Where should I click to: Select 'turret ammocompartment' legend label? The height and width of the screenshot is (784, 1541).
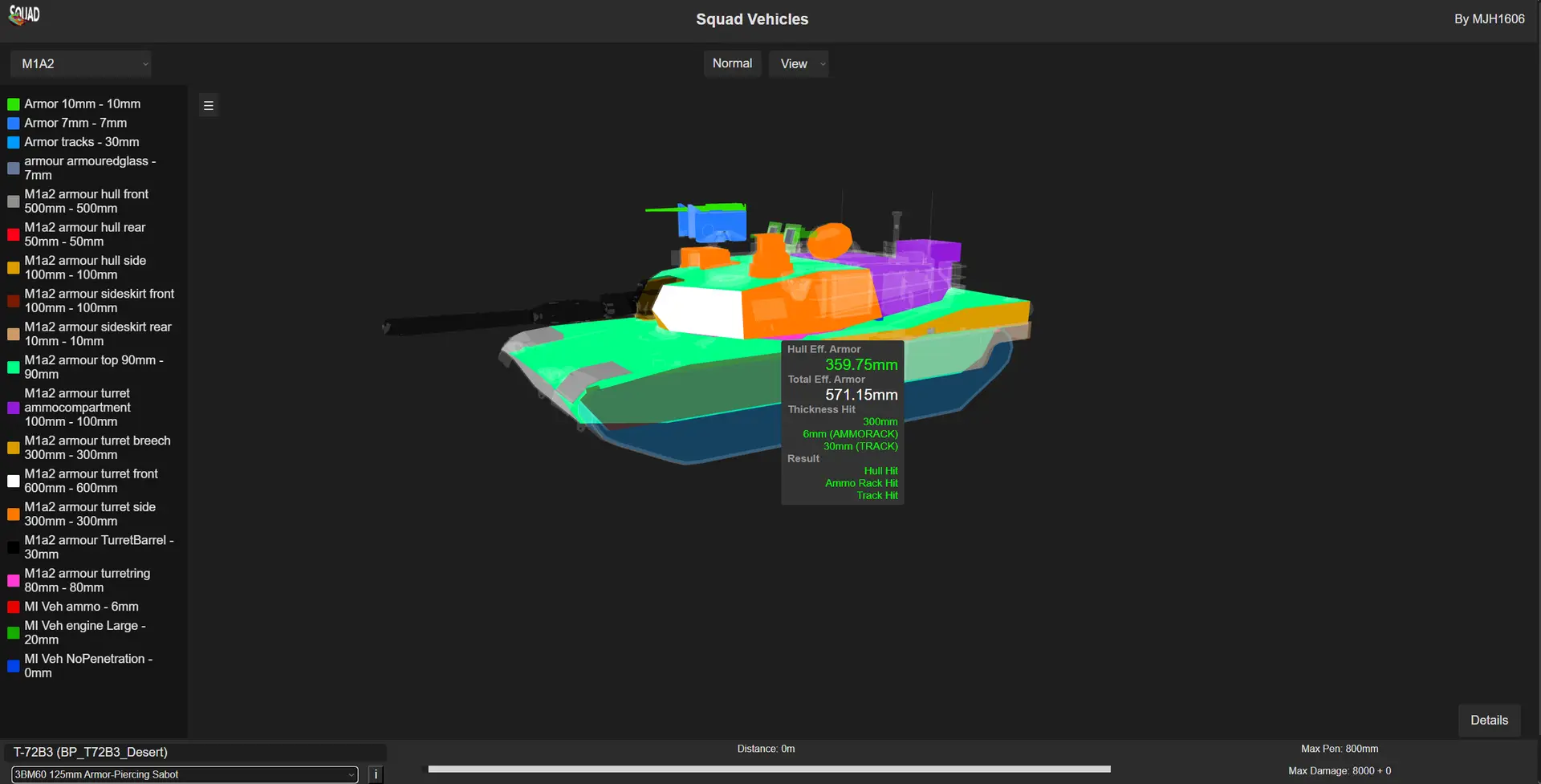tap(77, 408)
